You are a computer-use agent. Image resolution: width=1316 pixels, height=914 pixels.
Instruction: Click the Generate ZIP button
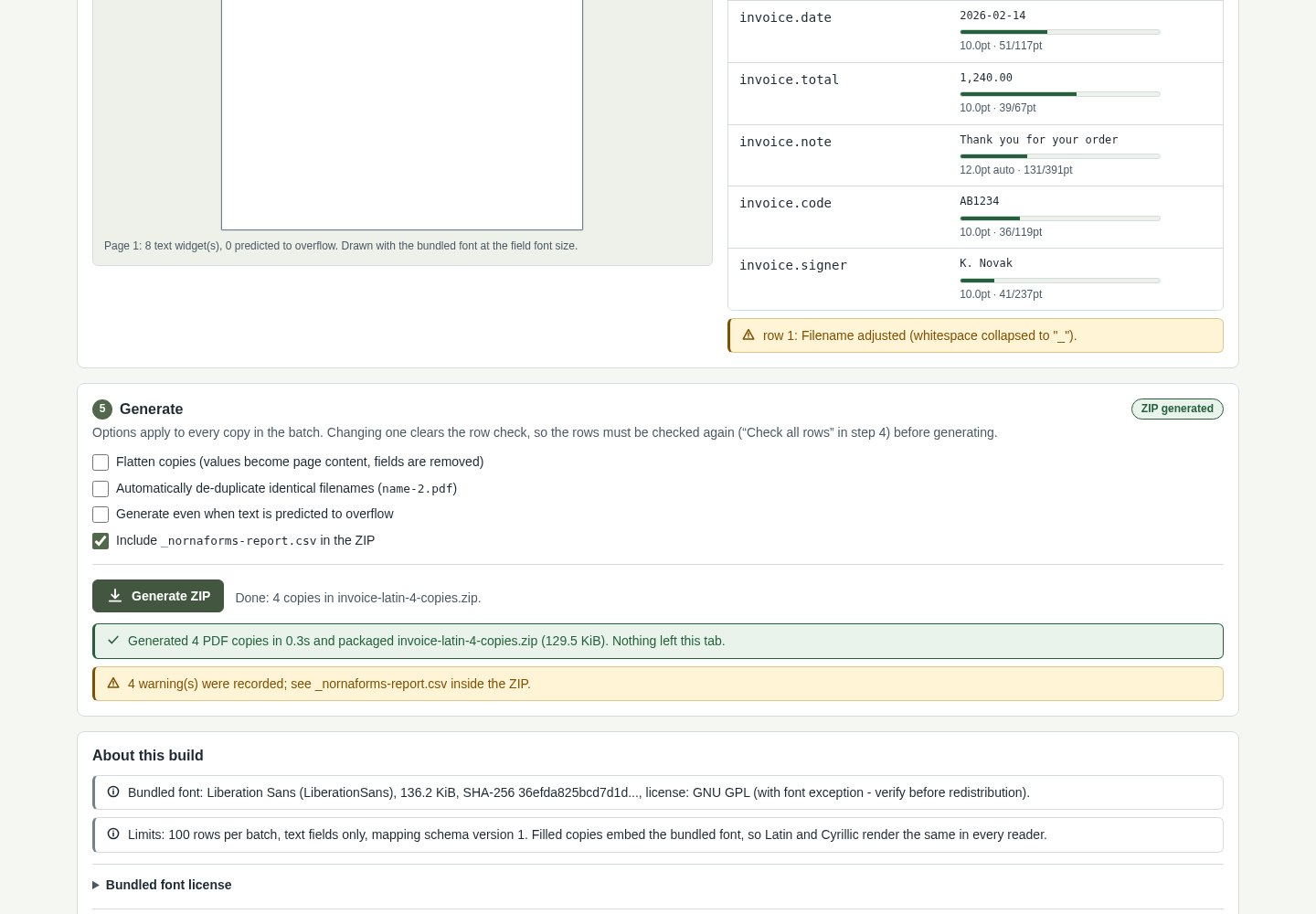click(158, 596)
